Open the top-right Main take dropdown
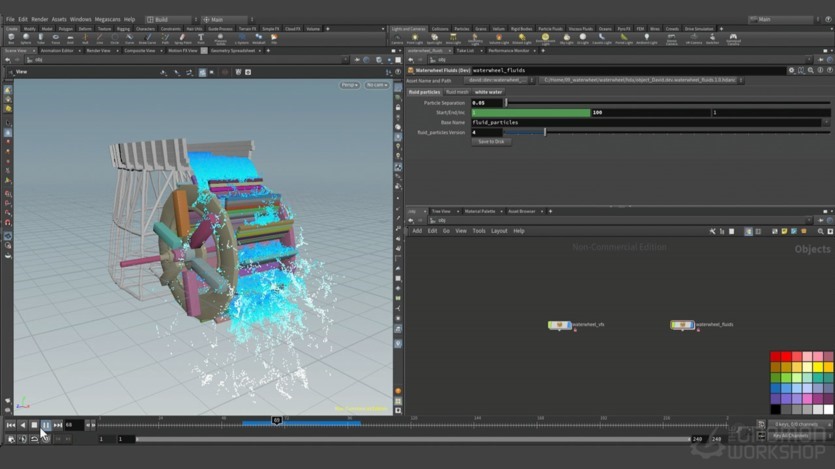835x469 pixels. [x=784, y=19]
